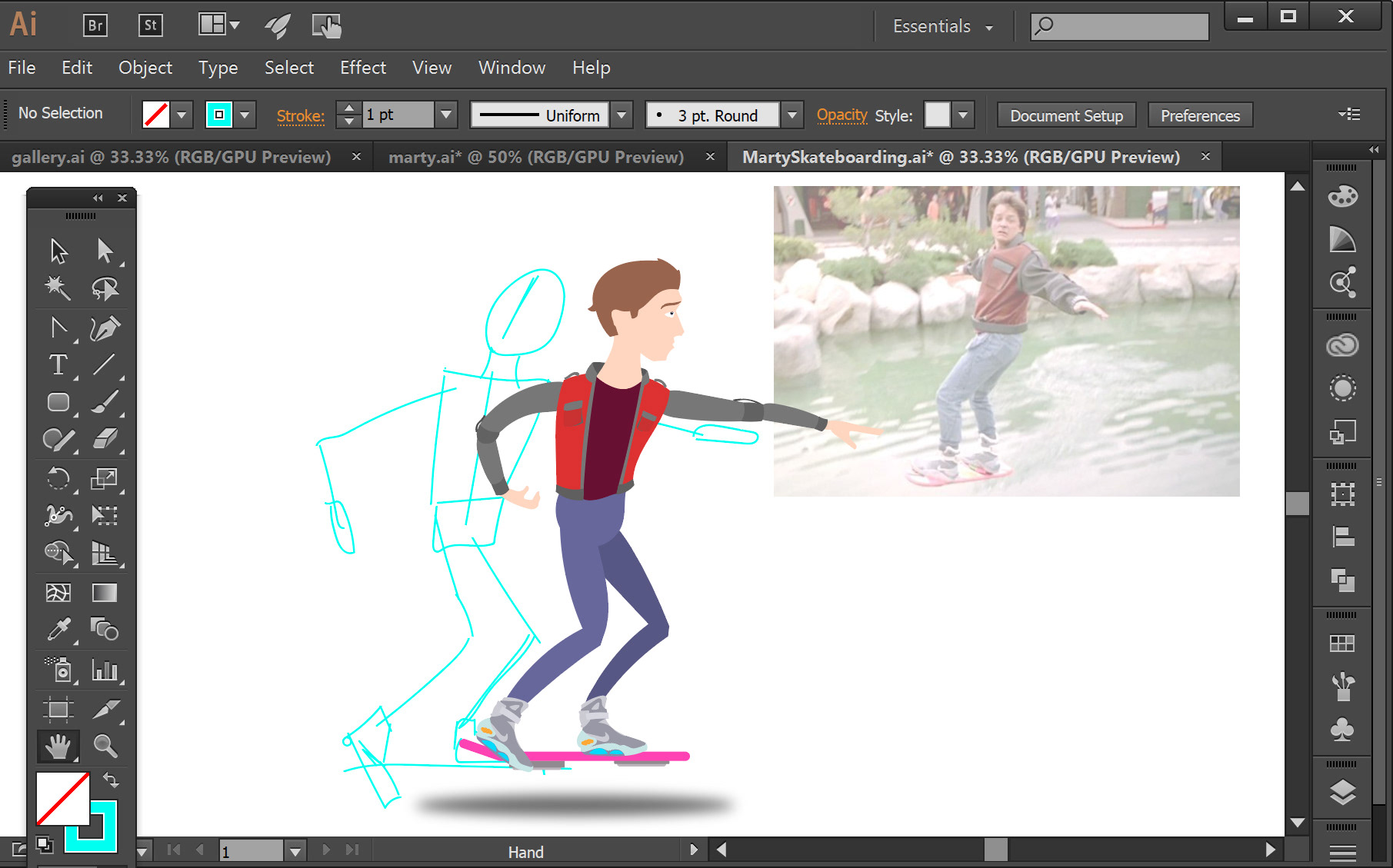Click the Preferences button
1393x868 pixels.
1200,115
